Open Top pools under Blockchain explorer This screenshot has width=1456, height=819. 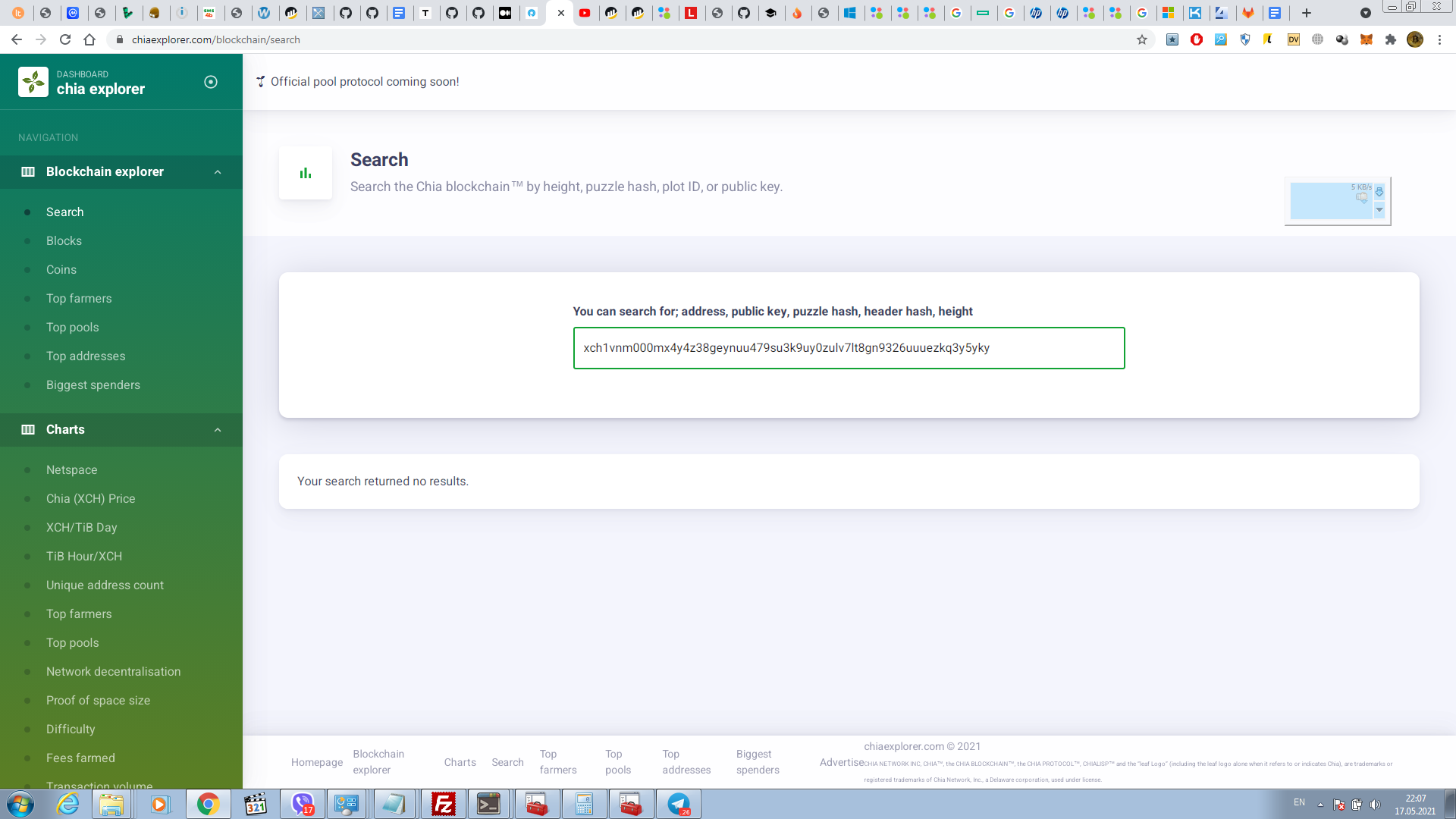pos(73,327)
